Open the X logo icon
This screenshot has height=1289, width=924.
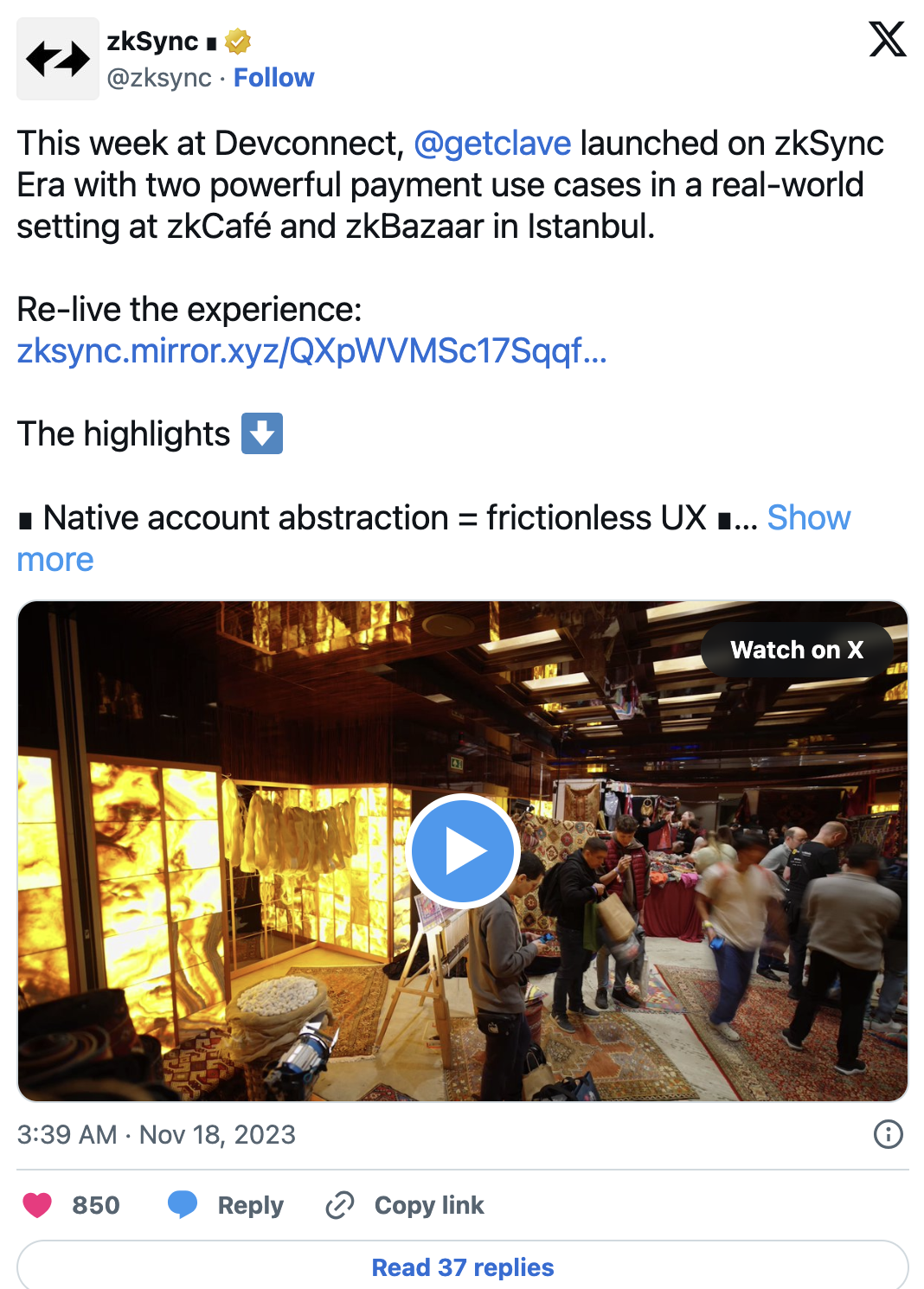click(x=887, y=39)
